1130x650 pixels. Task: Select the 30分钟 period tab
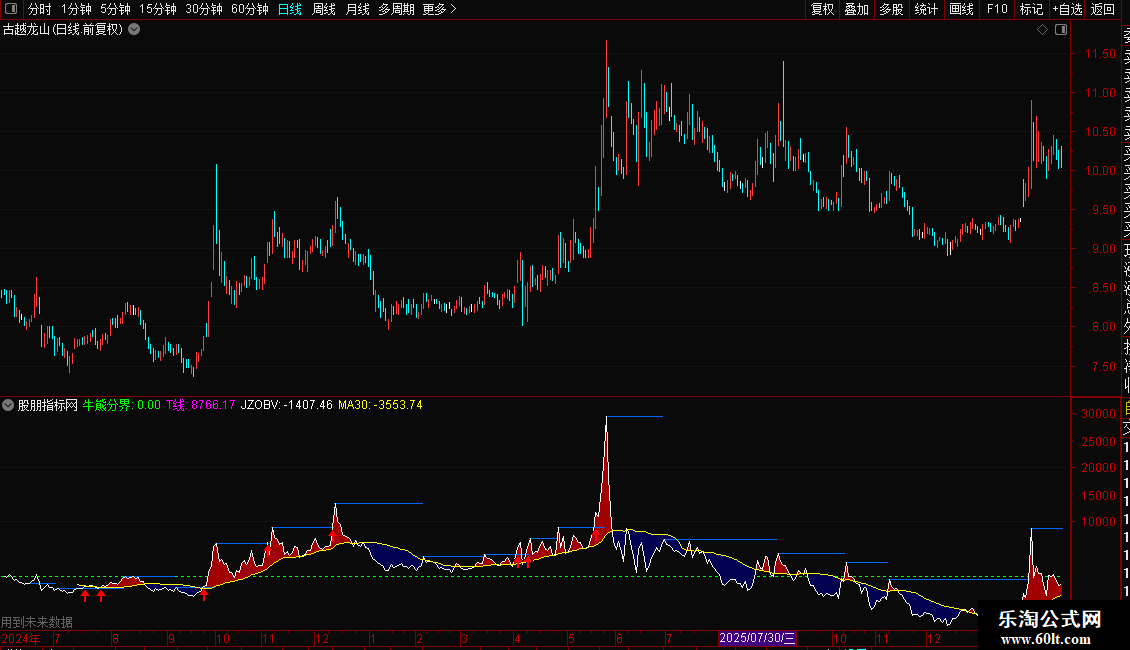pyautogui.click(x=204, y=9)
